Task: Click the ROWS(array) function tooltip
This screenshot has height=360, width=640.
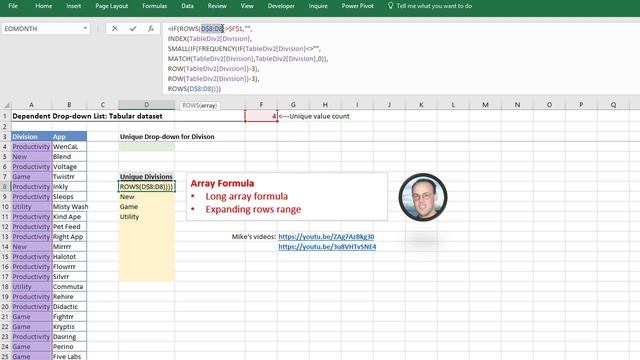Action: (x=199, y=105)
